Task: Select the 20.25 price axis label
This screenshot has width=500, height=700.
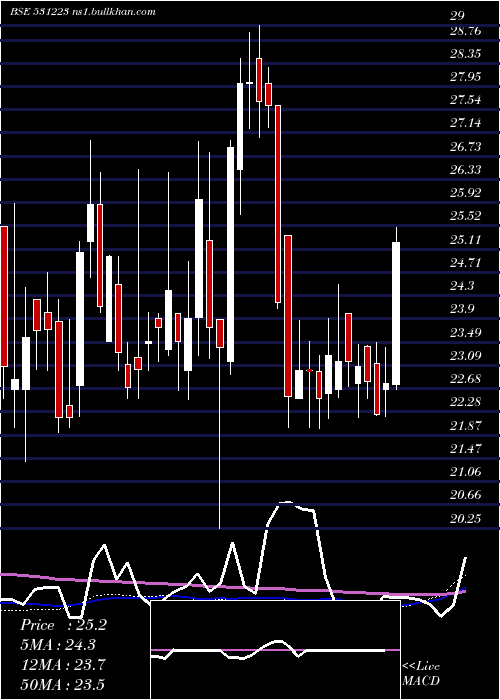Action: pyautogui.click(x=465, y=519)
